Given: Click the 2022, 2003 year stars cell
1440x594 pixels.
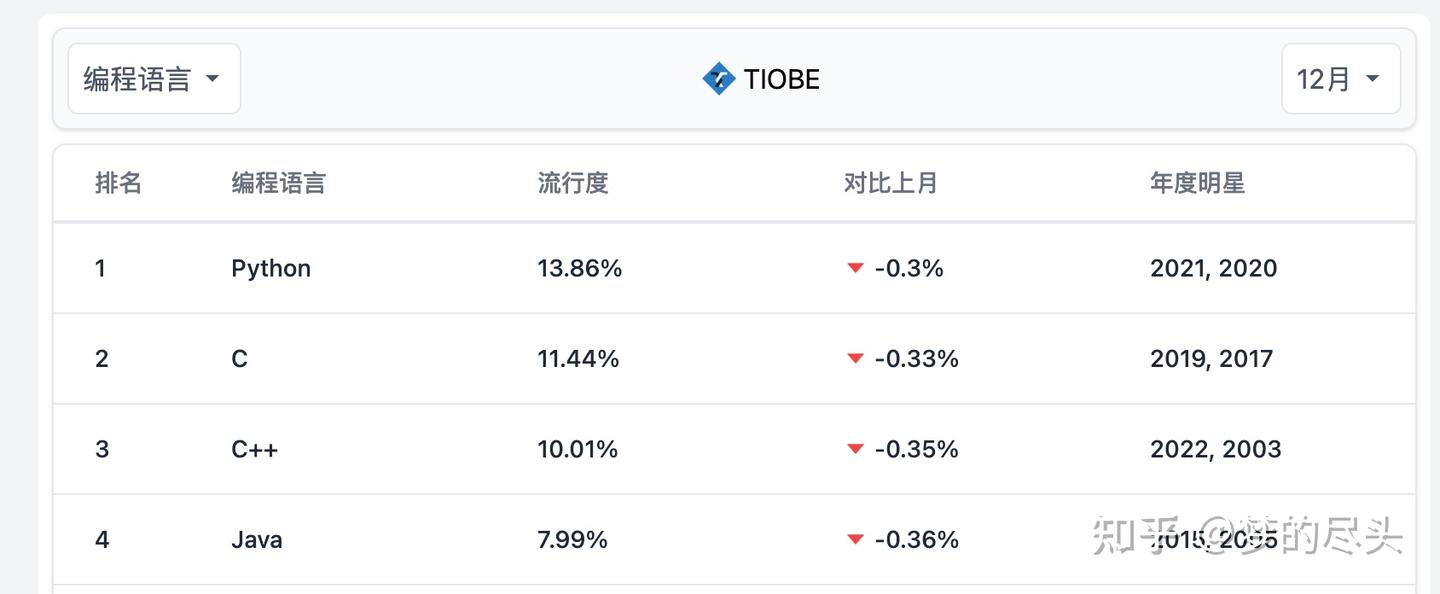Looking at the screenshot, I should pos(1215,450).
